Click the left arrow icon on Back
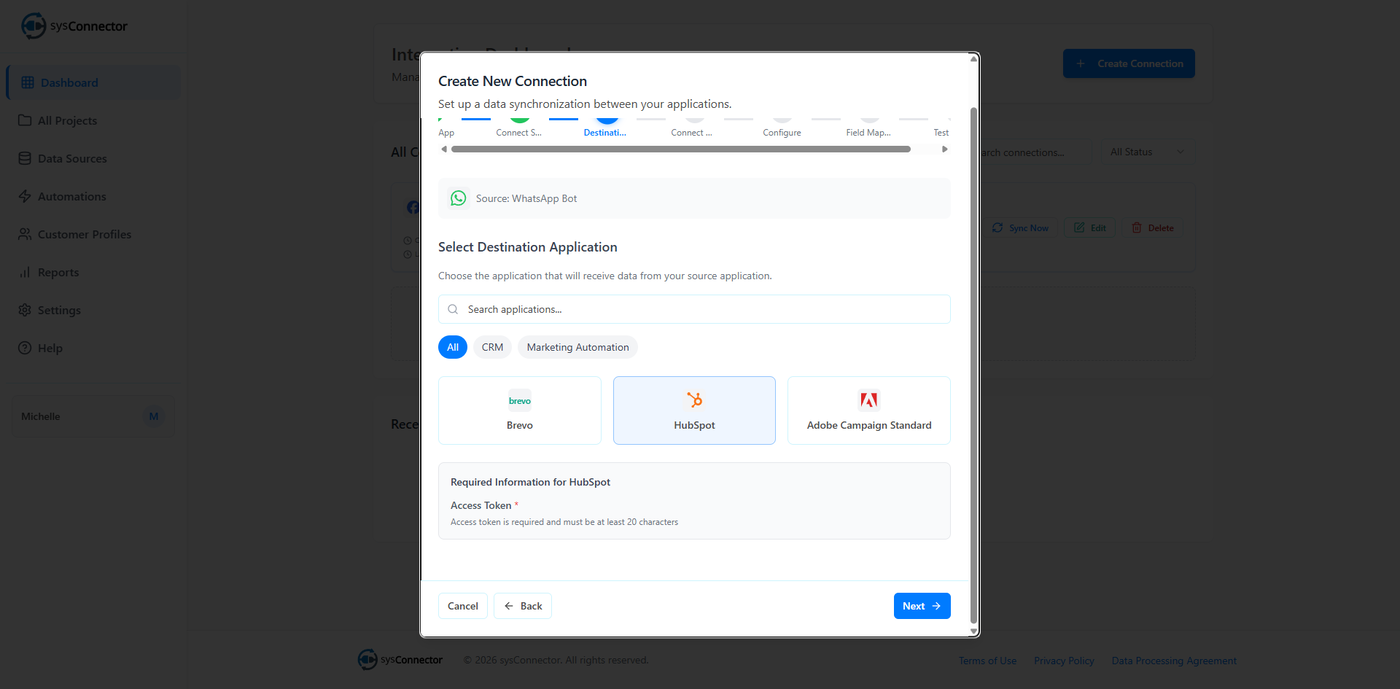This screenshot has height=689, width=1400. (509, 606)
